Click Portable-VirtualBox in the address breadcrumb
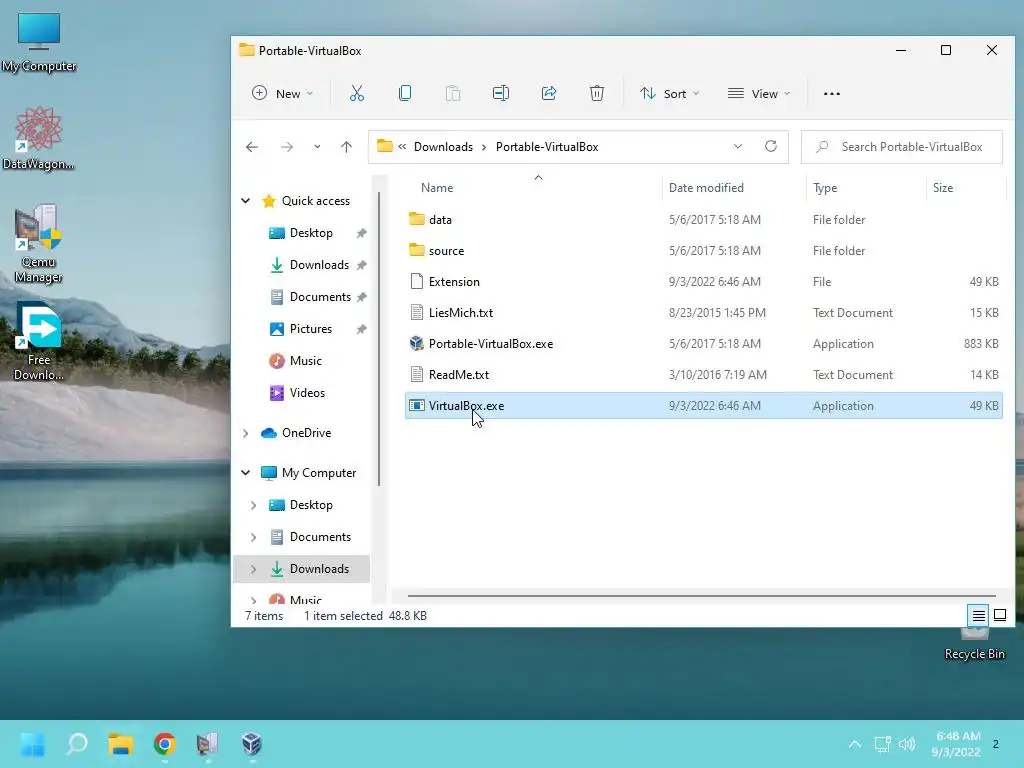Screen dimensions: 1024x768 [x=547, y=147]
